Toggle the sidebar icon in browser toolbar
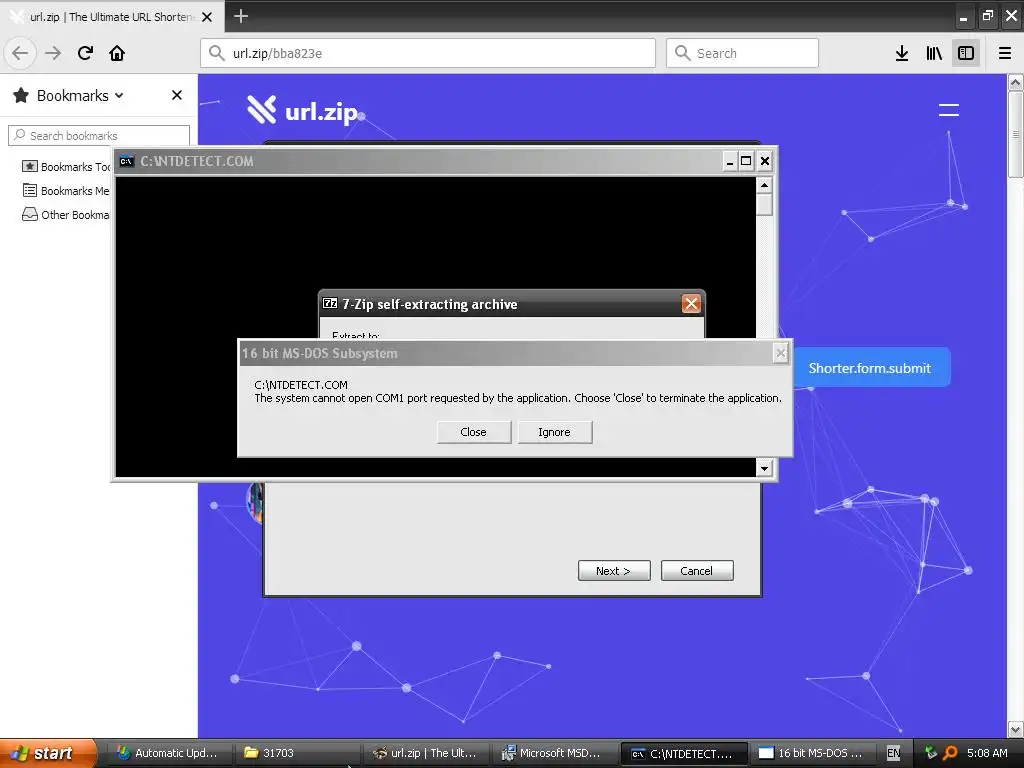Viewport: 1024px width, 768px height. click(x=966, y=53)
